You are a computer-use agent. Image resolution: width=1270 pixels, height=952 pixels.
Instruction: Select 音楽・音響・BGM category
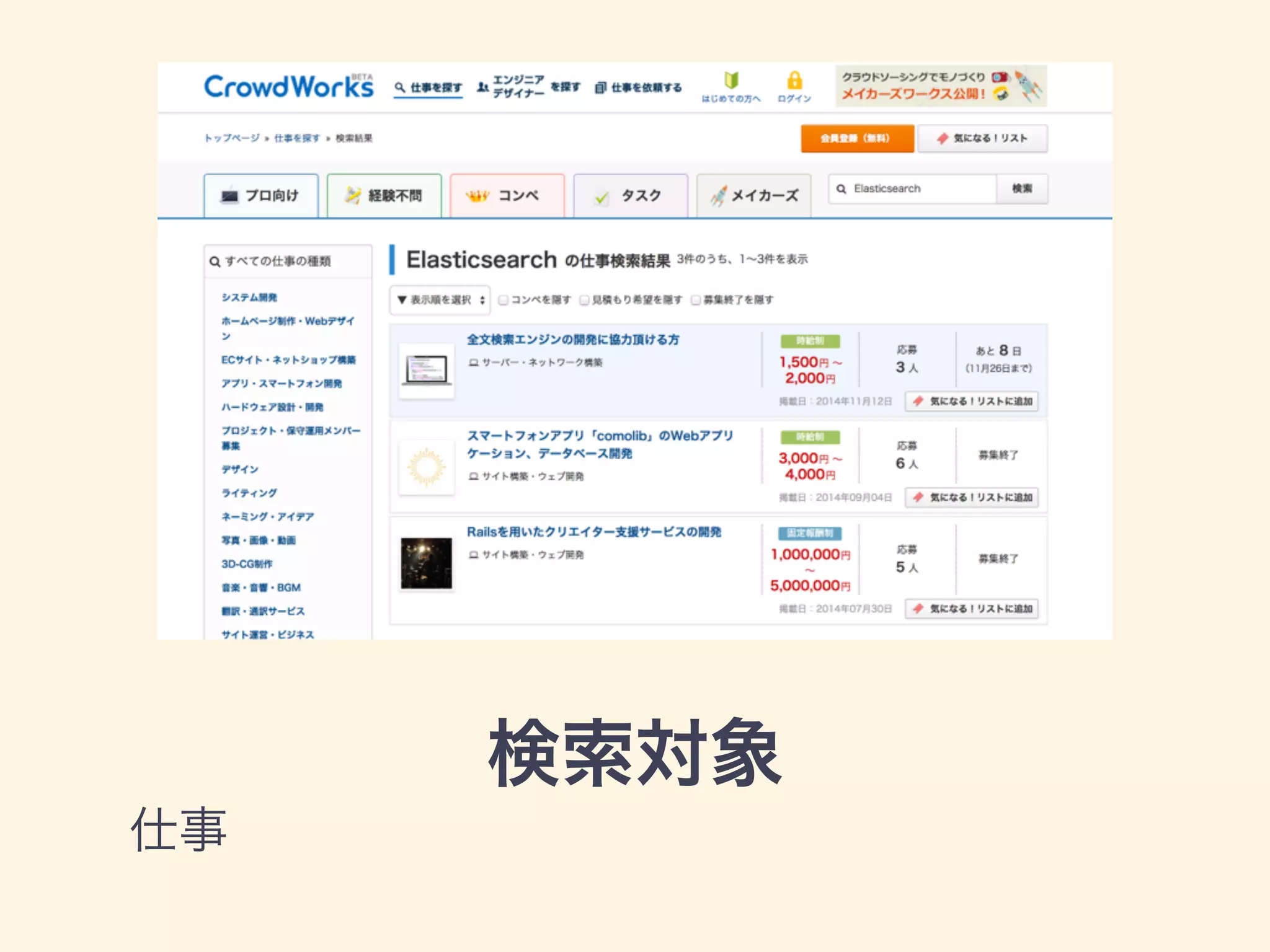tap(261, 588)
